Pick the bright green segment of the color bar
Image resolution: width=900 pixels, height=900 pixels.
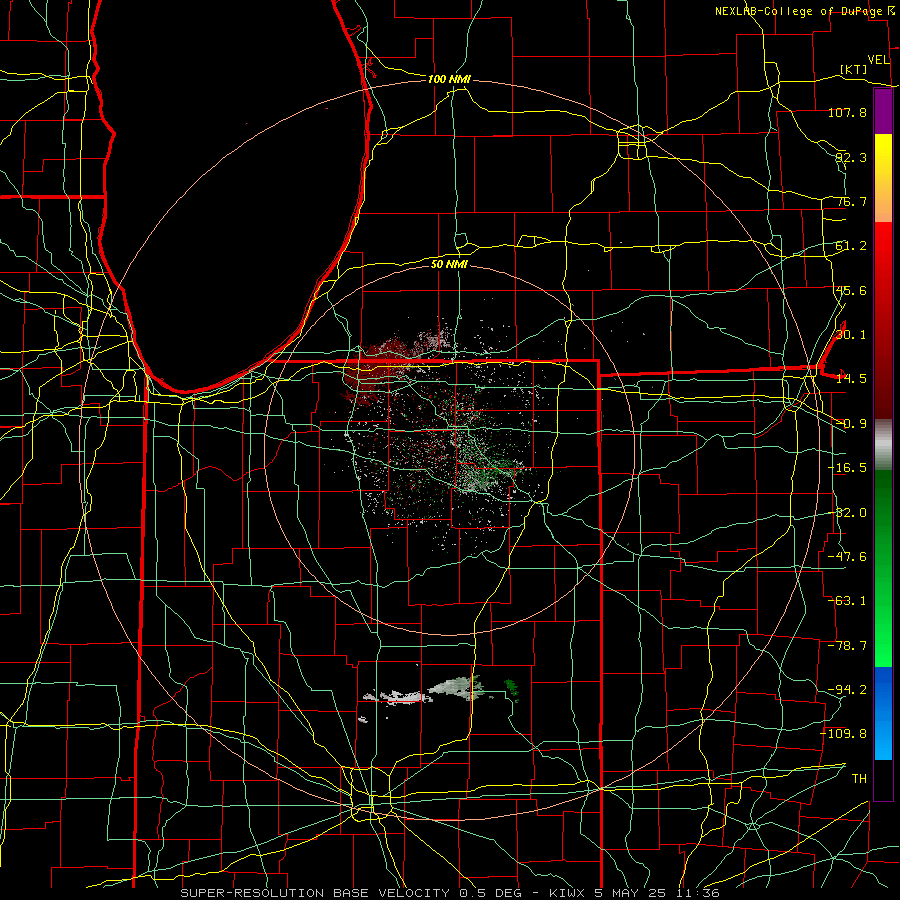(883, 643)
